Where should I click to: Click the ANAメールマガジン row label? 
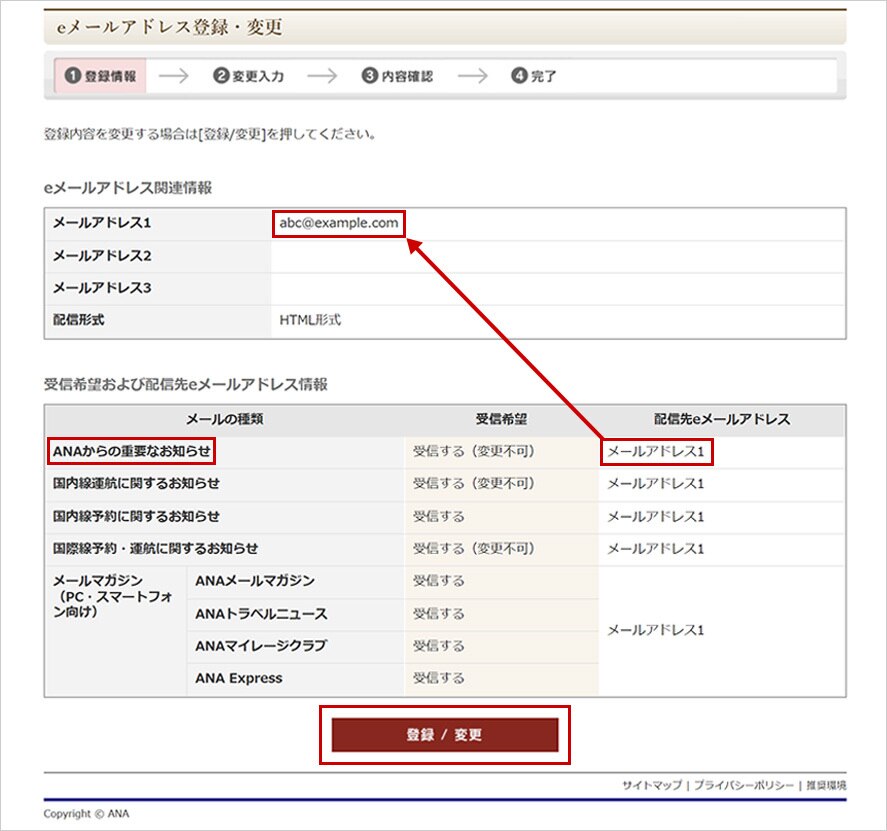255,581
